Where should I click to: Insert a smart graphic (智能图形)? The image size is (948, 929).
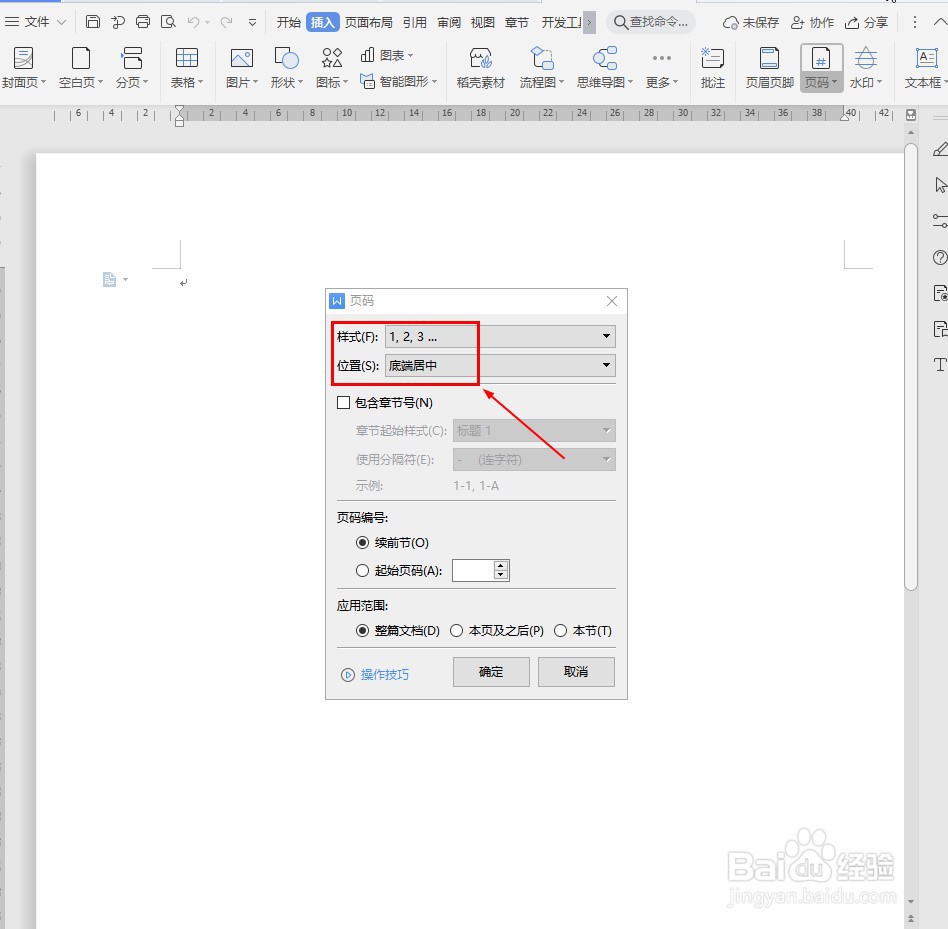pyautogui.click(x=398, y=81)
